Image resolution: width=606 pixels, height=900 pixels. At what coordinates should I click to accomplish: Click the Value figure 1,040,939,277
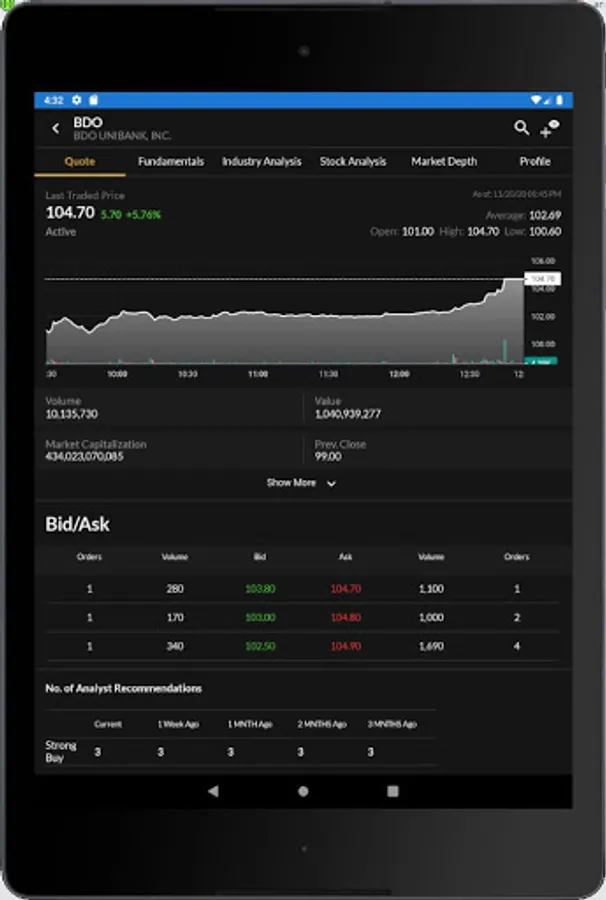[x=348, y=414]
